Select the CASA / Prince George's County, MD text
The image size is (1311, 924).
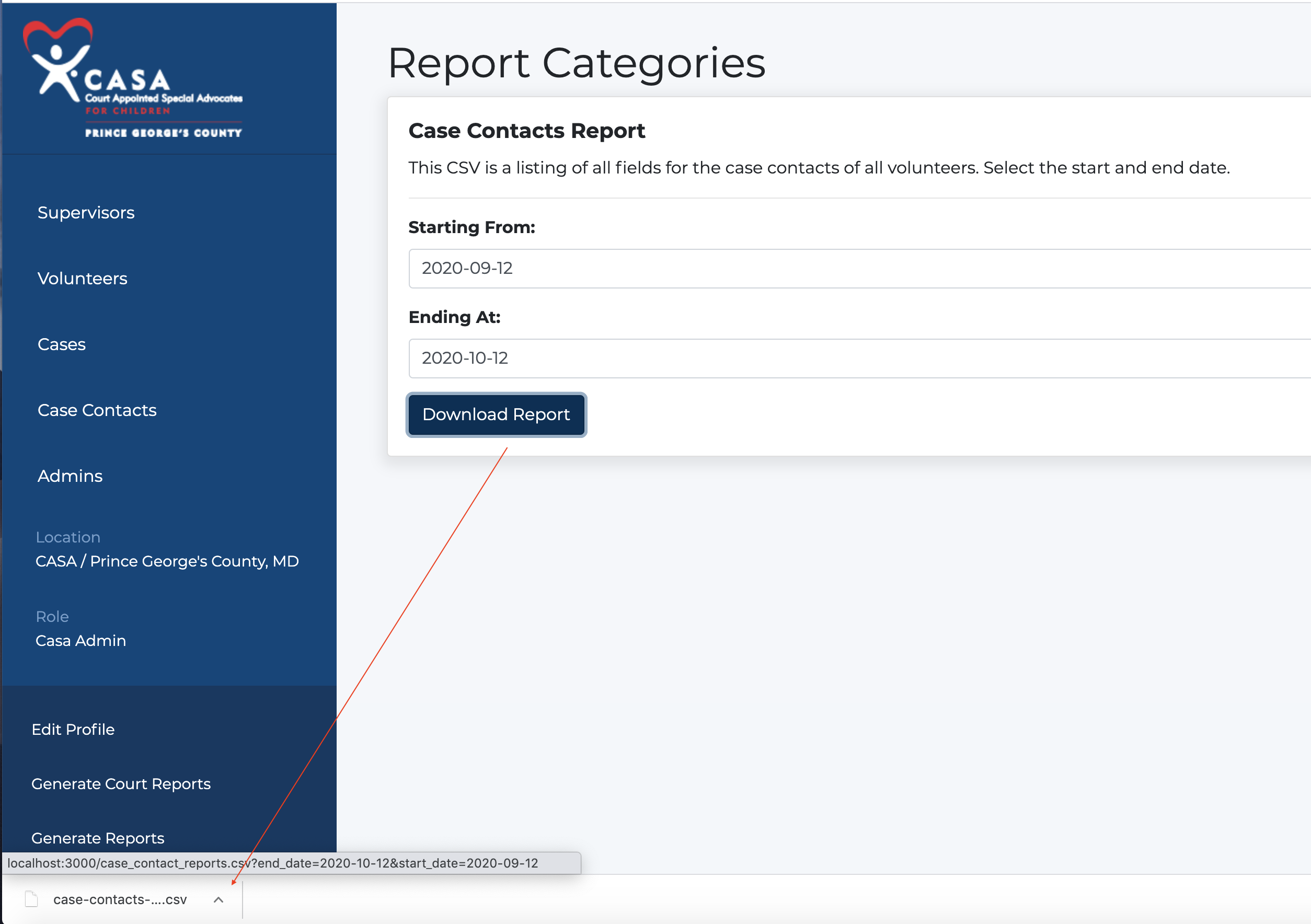tap(167, 561)
